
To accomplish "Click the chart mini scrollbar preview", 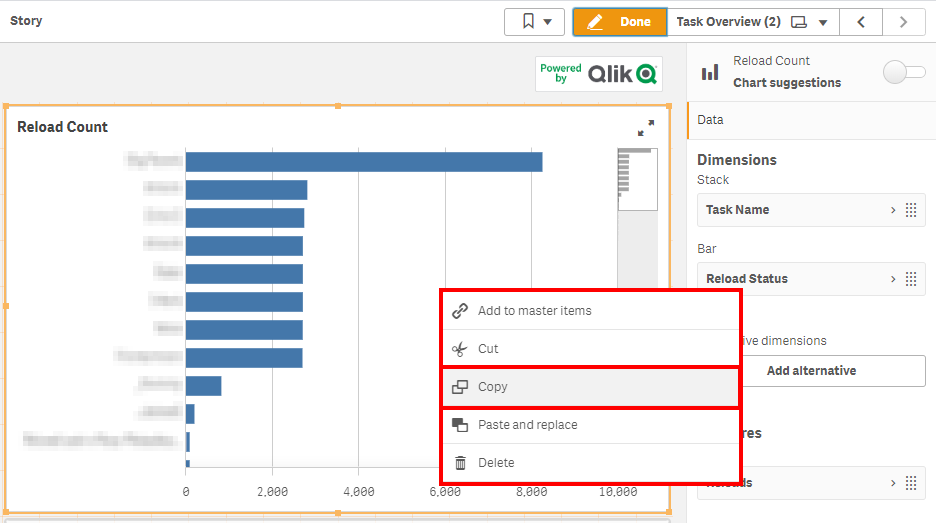I will [637, 178].
